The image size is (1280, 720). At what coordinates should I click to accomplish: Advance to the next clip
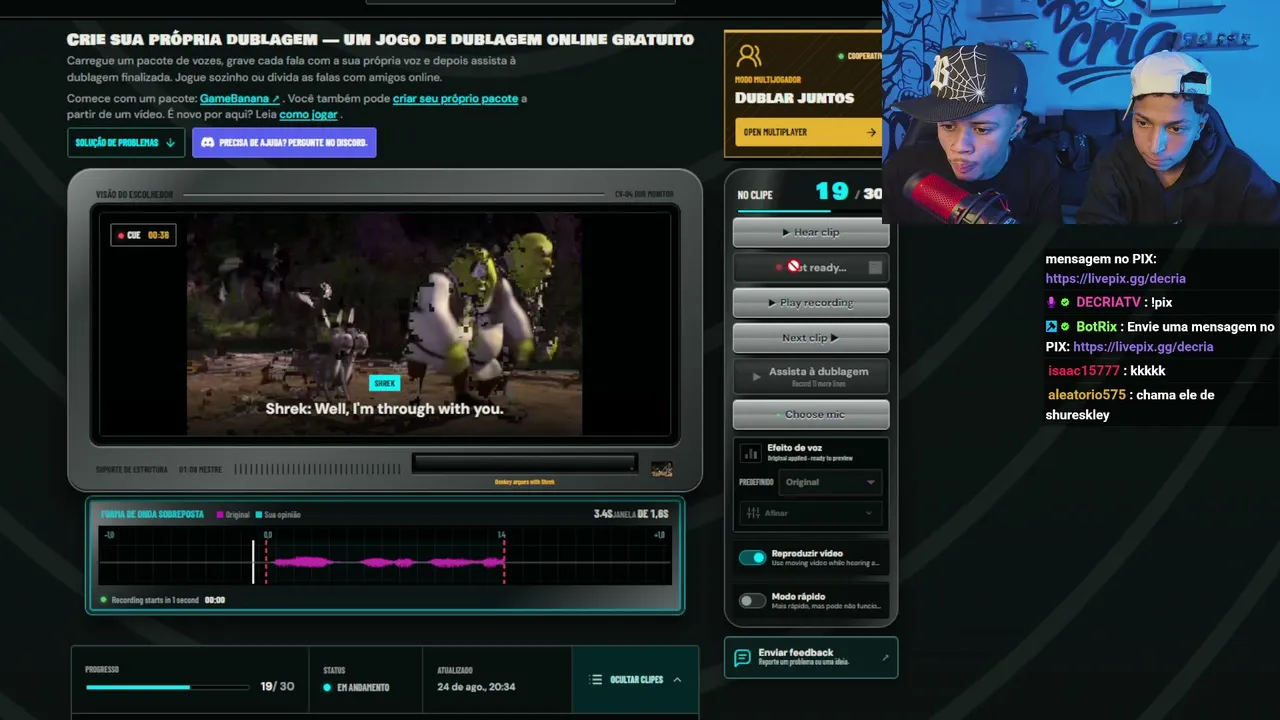point(811,337)
